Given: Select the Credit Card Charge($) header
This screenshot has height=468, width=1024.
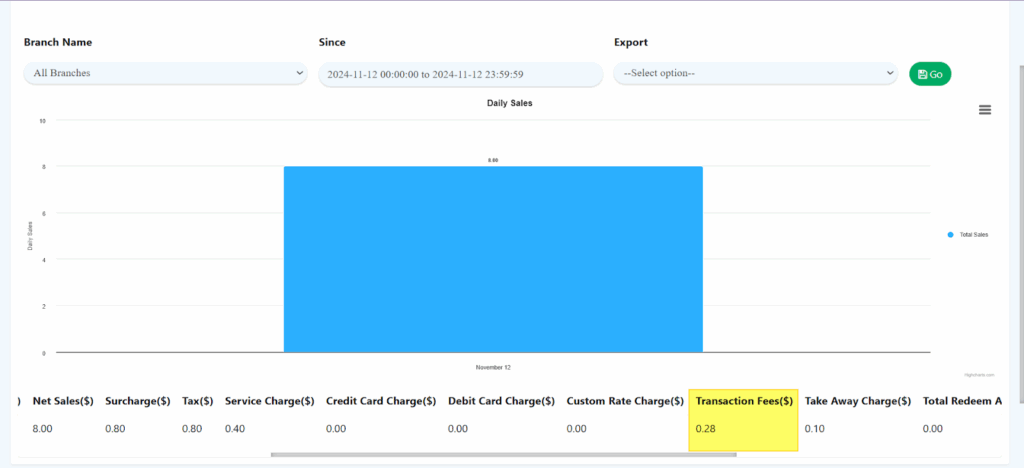Looking at the screenshot, I should (381, 401).
